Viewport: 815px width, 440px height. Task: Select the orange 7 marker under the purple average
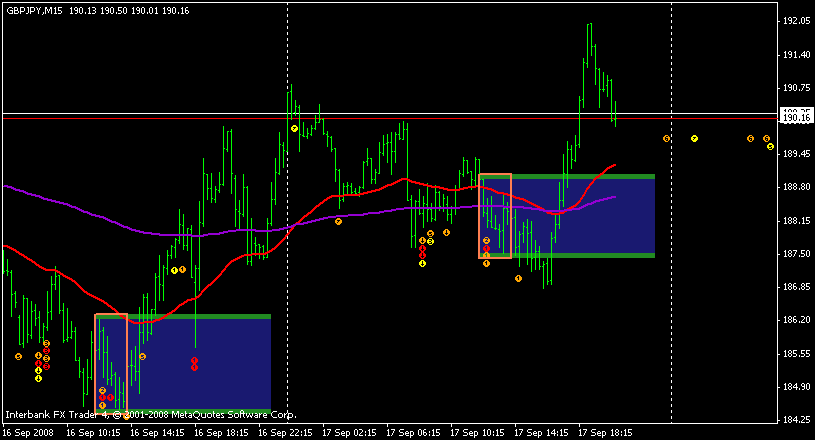[338, 222]
